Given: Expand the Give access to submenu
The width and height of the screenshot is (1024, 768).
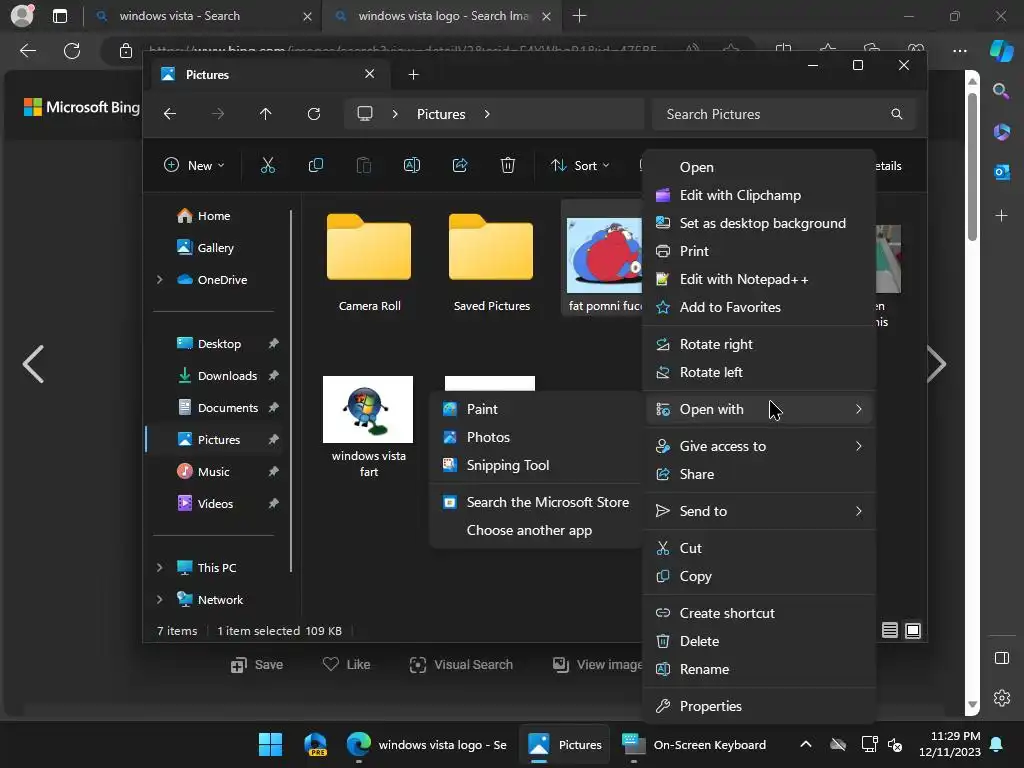Looking at the screenshot, I should click(x=760, y=447).
